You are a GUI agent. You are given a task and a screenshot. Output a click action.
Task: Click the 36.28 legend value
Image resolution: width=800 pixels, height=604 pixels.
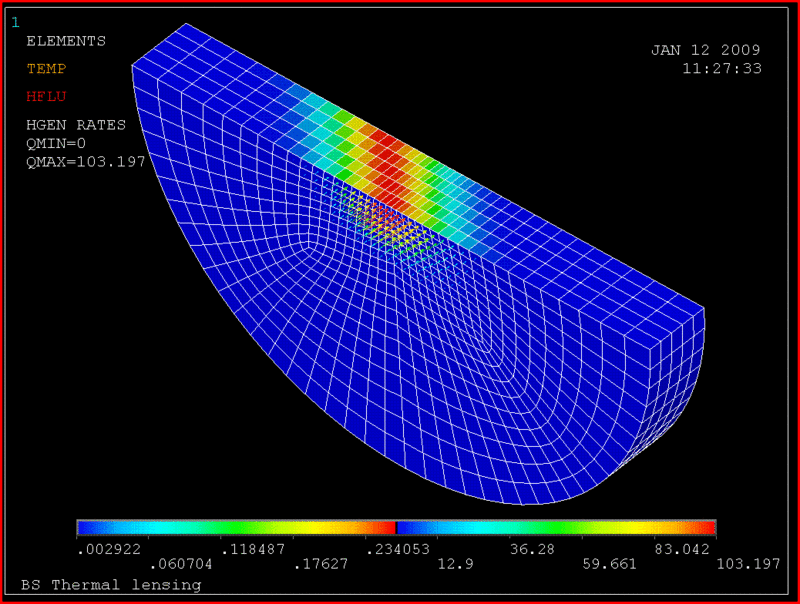(x=532, y=549)
